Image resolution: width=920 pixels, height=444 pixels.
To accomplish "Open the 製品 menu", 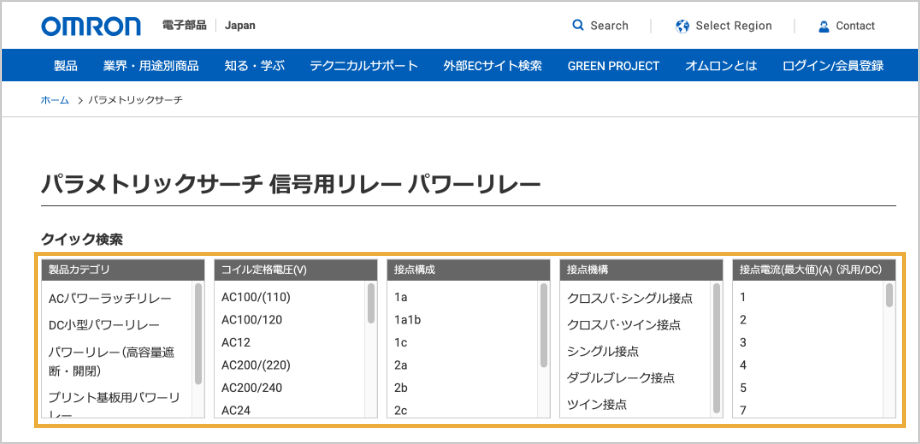I will (66, 66).
